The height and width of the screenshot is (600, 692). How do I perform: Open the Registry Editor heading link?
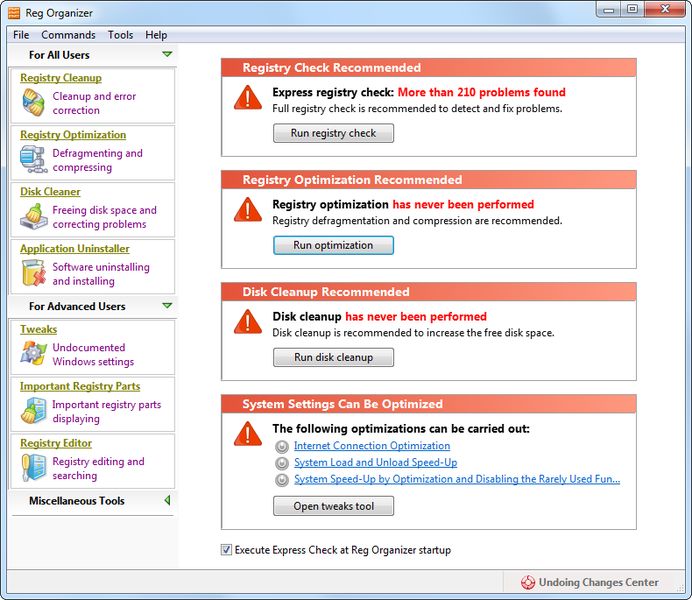coord(56,443)
